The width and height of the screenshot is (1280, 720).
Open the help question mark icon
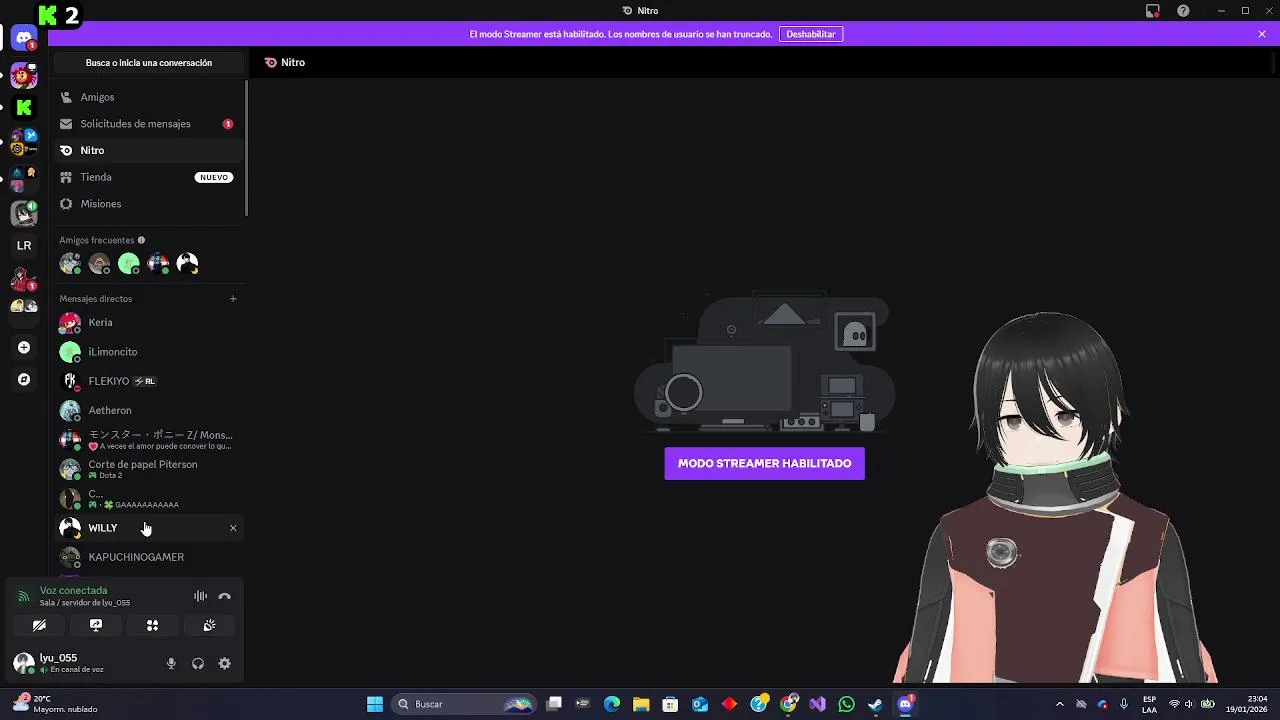1184,11
